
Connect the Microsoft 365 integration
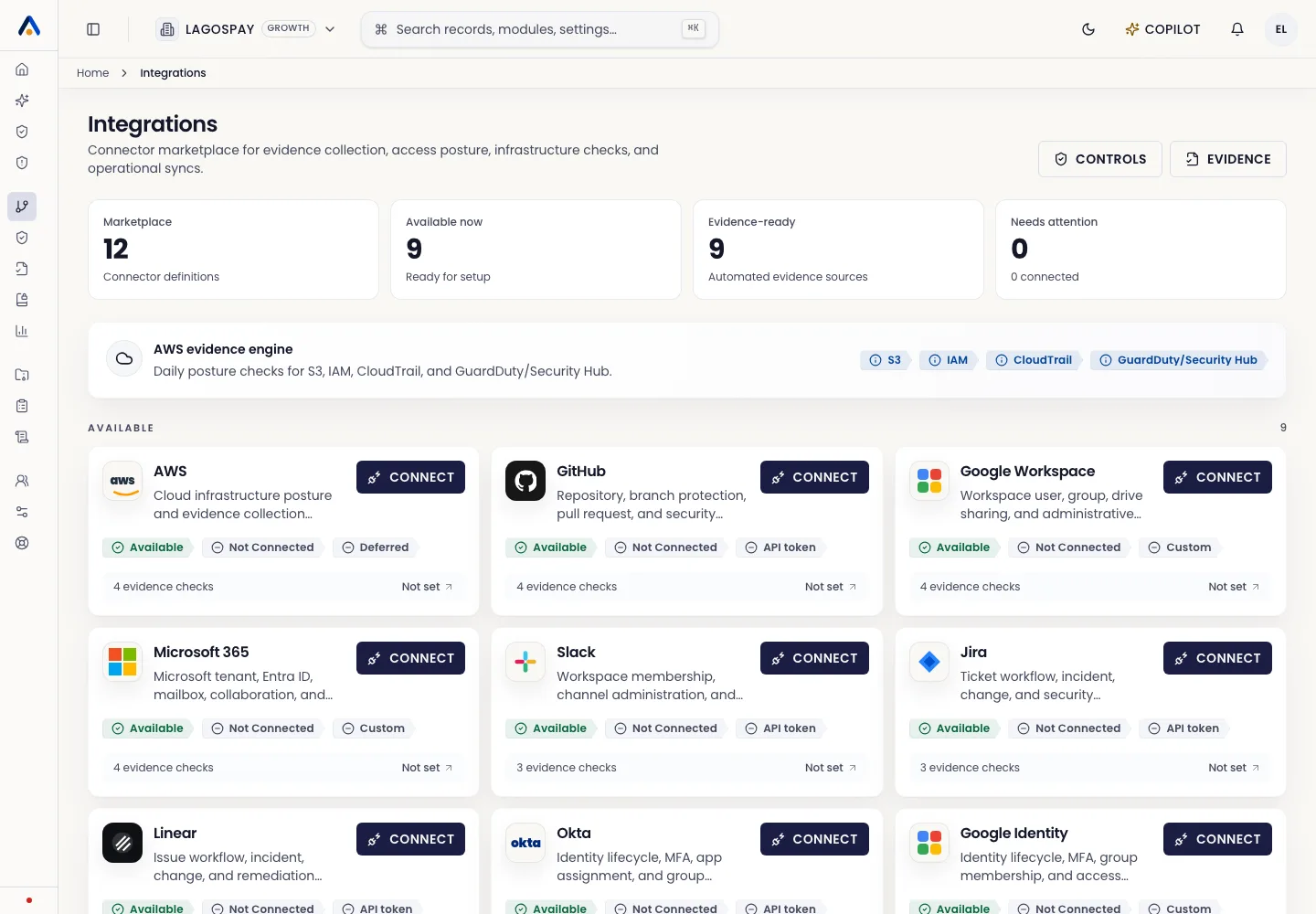click(x=411, y=658)
